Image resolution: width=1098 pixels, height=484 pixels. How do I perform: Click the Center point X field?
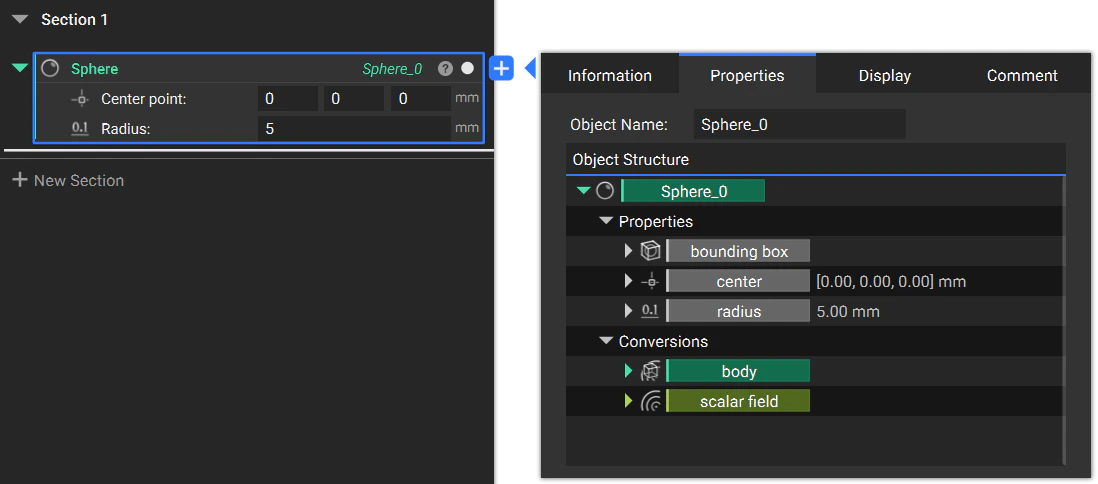click(x=287, y=99)
